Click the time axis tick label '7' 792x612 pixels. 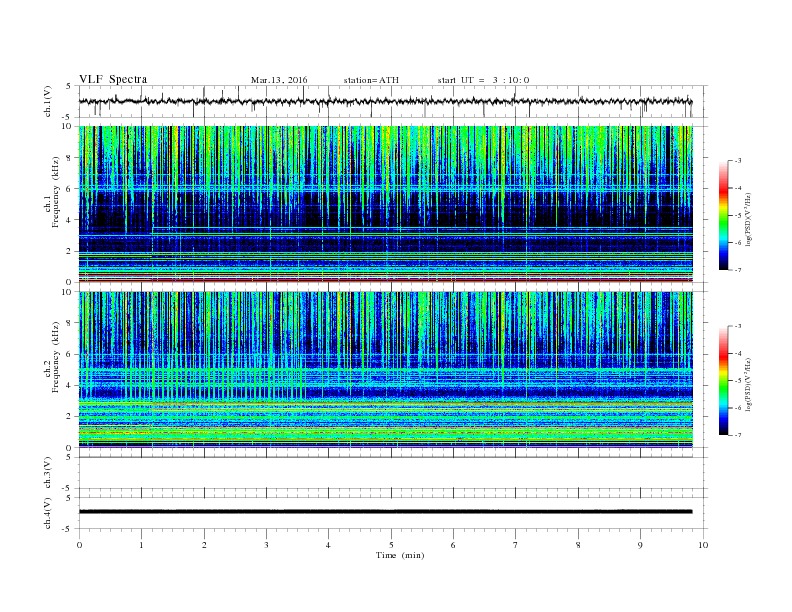[x=516, y=545]
